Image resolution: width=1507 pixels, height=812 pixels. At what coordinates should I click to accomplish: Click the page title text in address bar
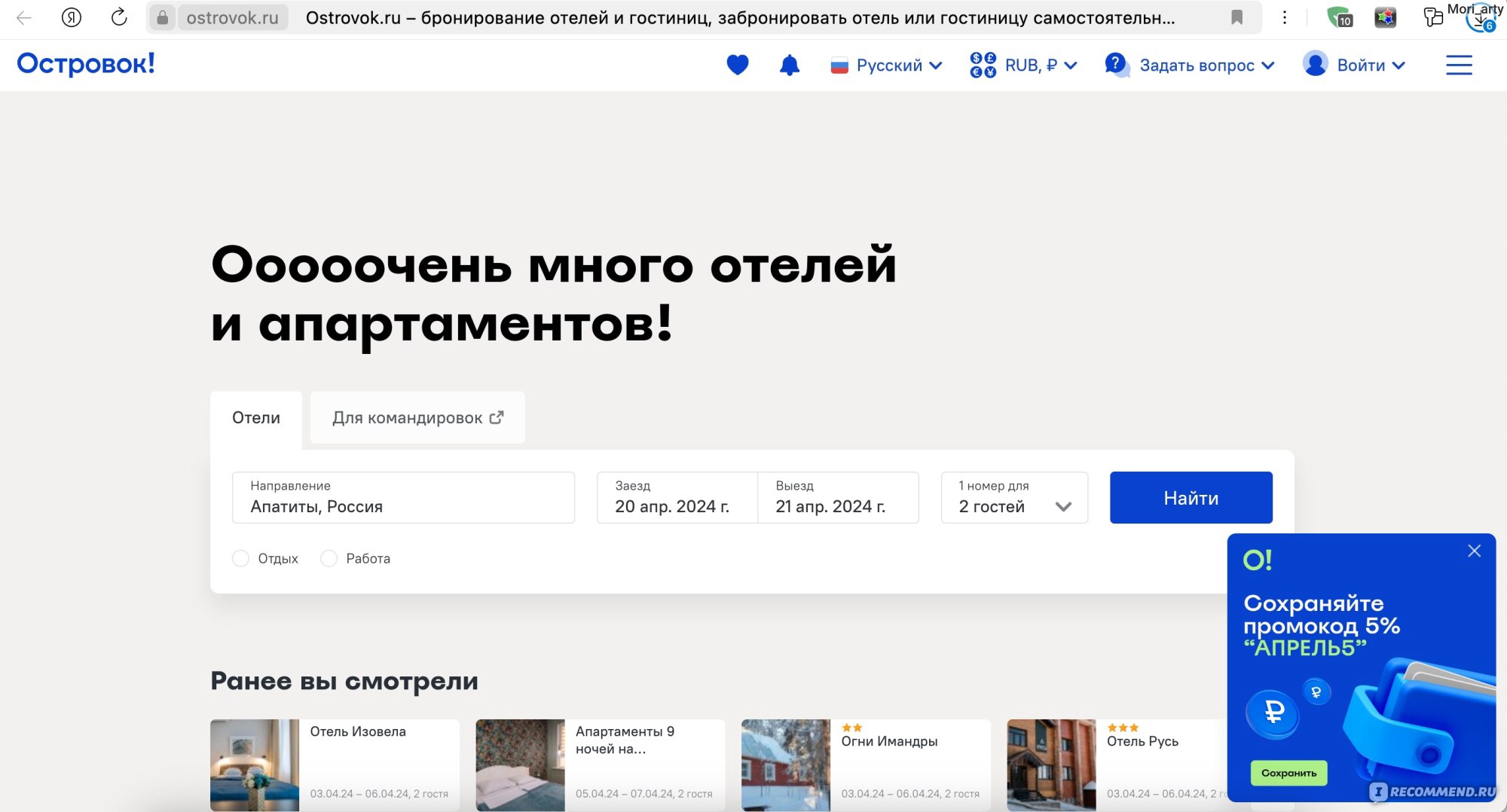[x=740, y=18]
